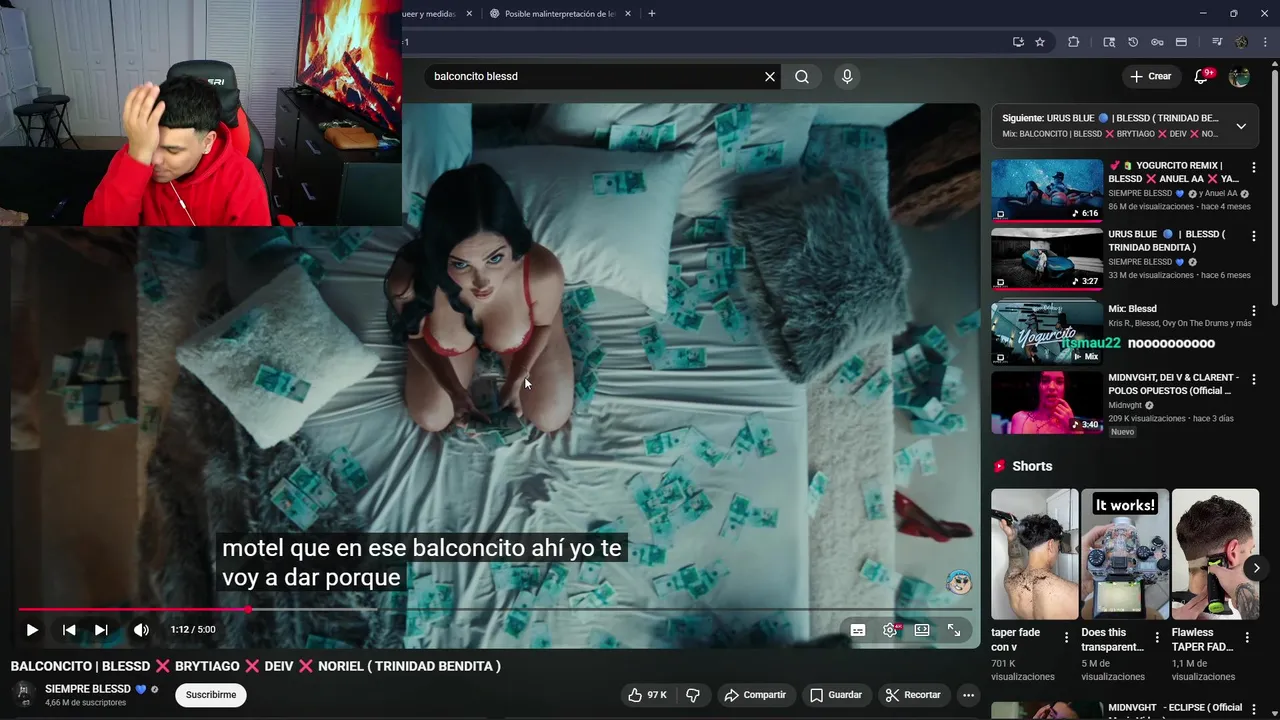Click install app icon in address bar
The width and height of the screenshot is (1280, 720).
tap(1018, 42)
